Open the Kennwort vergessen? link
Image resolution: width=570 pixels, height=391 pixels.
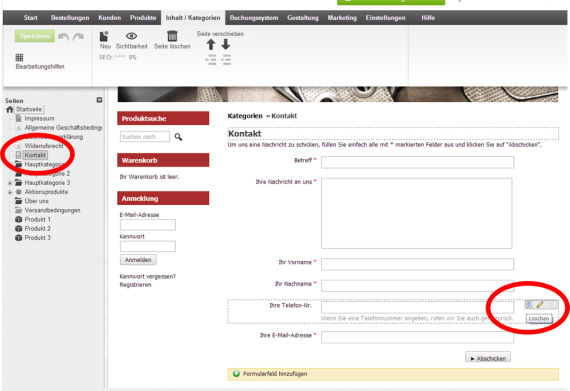tap(148, 277)
